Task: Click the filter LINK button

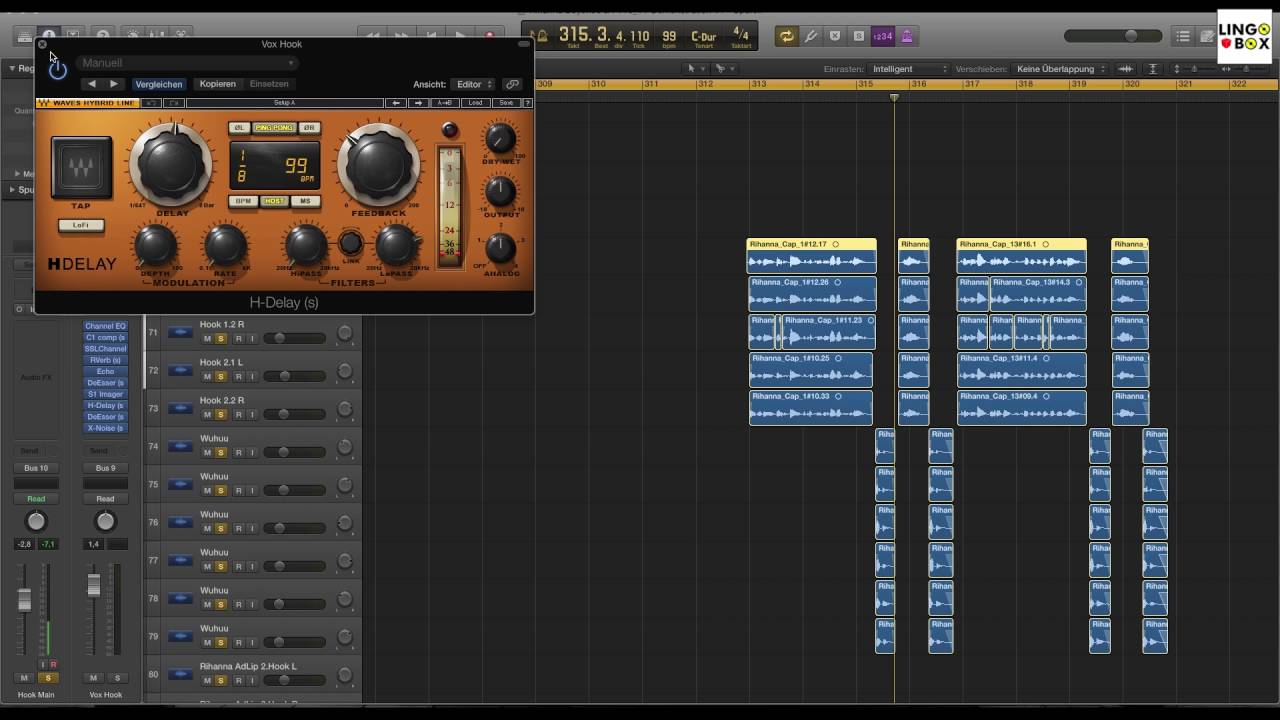Action: pyautogui.click(x=350, y=243)
